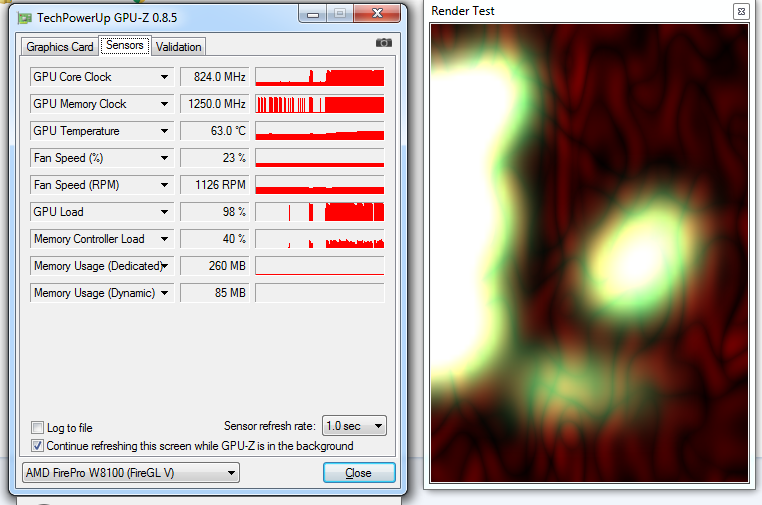The image size is (762, 505).
Task: Close the Render Test window
Action: click(x=741, y=11)
